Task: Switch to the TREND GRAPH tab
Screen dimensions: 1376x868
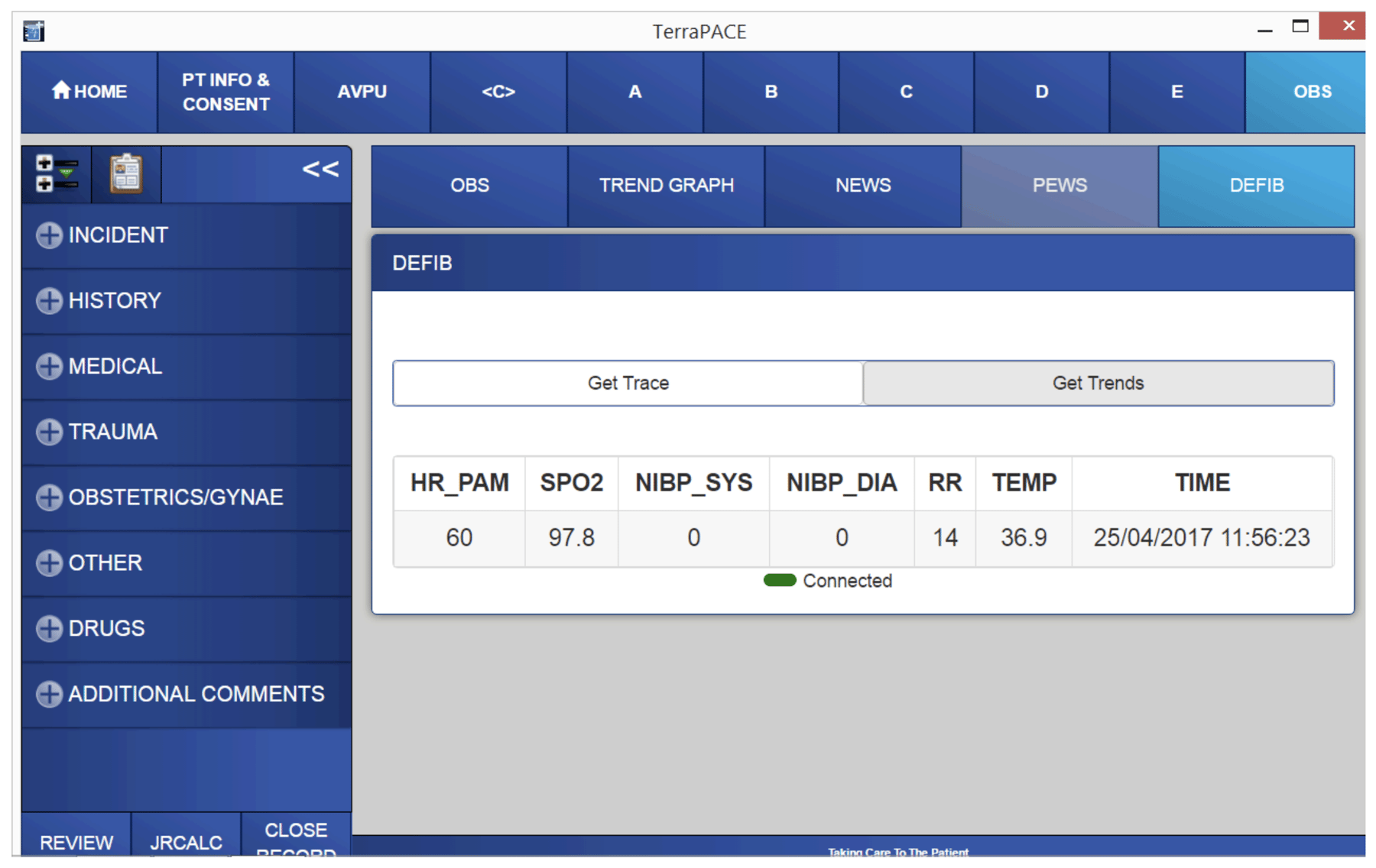Action: click(x=666, y=185)
